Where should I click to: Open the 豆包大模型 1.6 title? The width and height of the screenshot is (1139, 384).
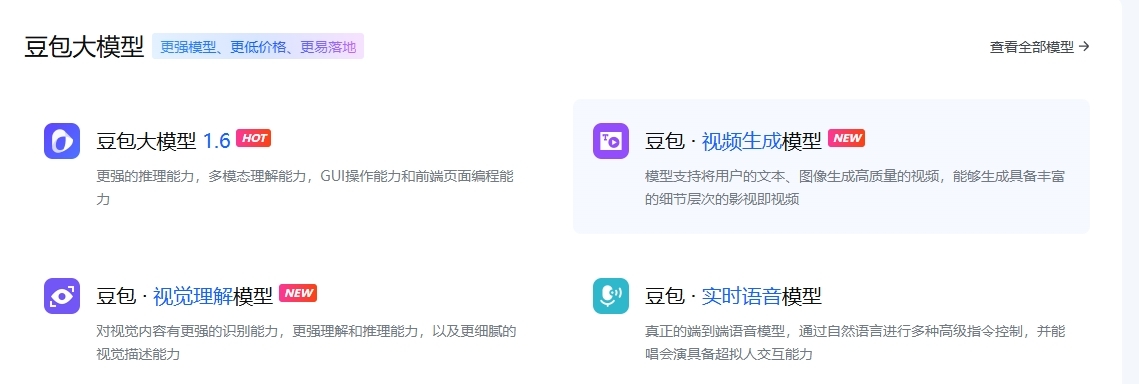[x=163, y=141]
